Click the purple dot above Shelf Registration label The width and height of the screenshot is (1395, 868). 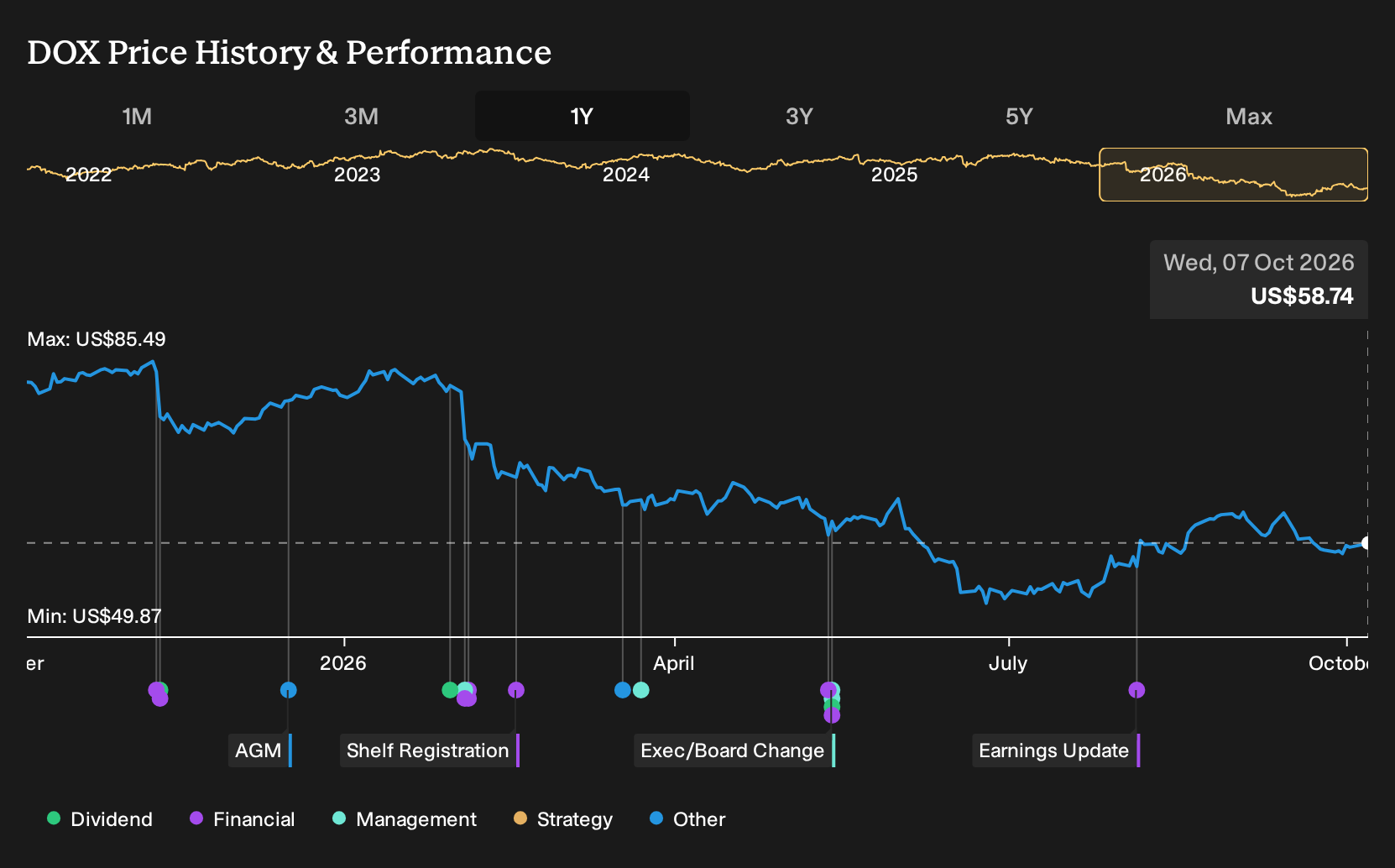pos(516,690)
